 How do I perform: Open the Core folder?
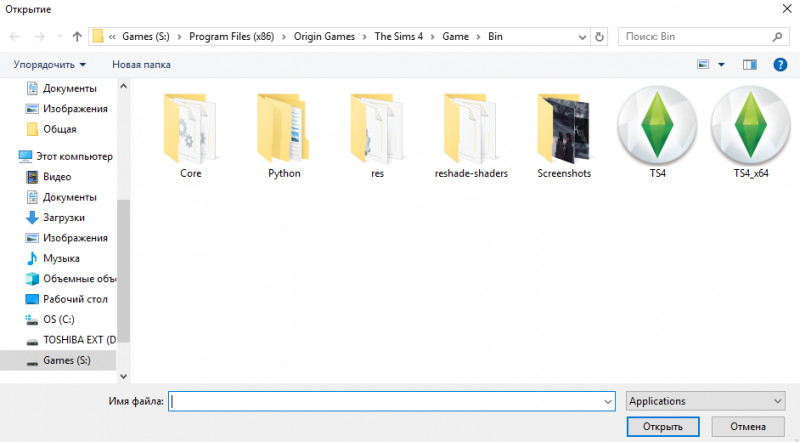click(x=190, y=128)
